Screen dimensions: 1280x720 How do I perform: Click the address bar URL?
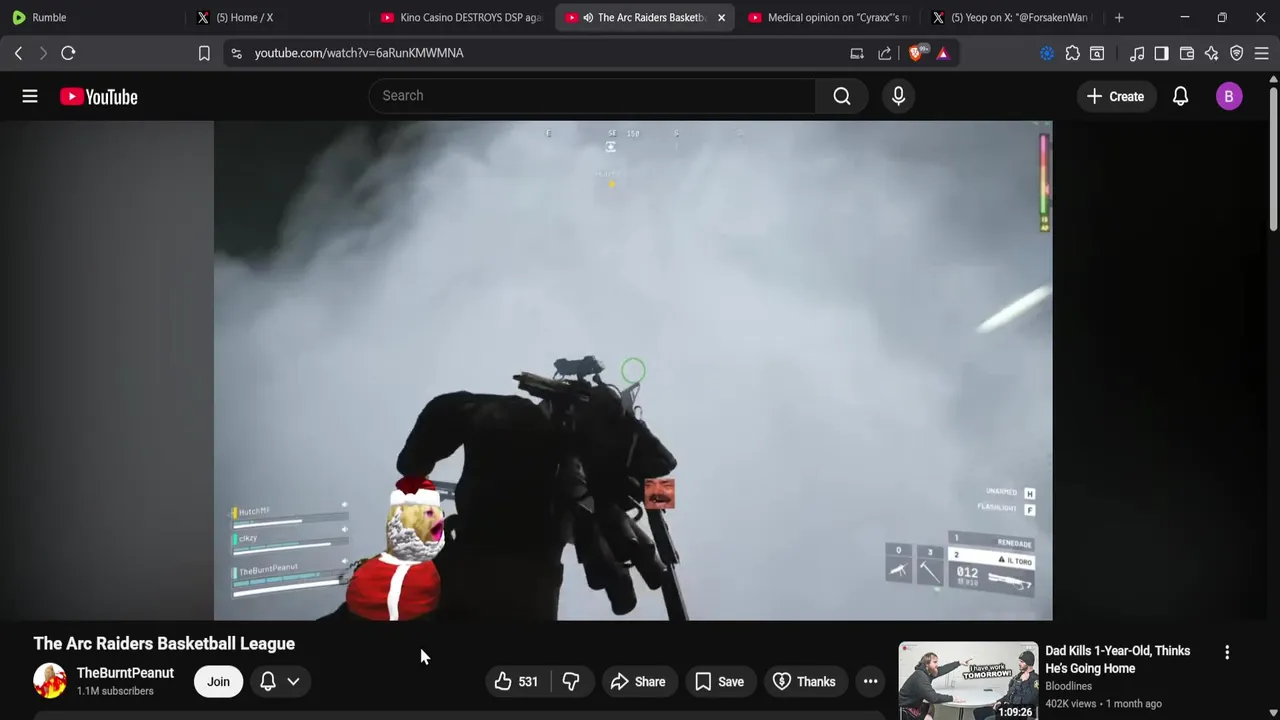point(359,53)
